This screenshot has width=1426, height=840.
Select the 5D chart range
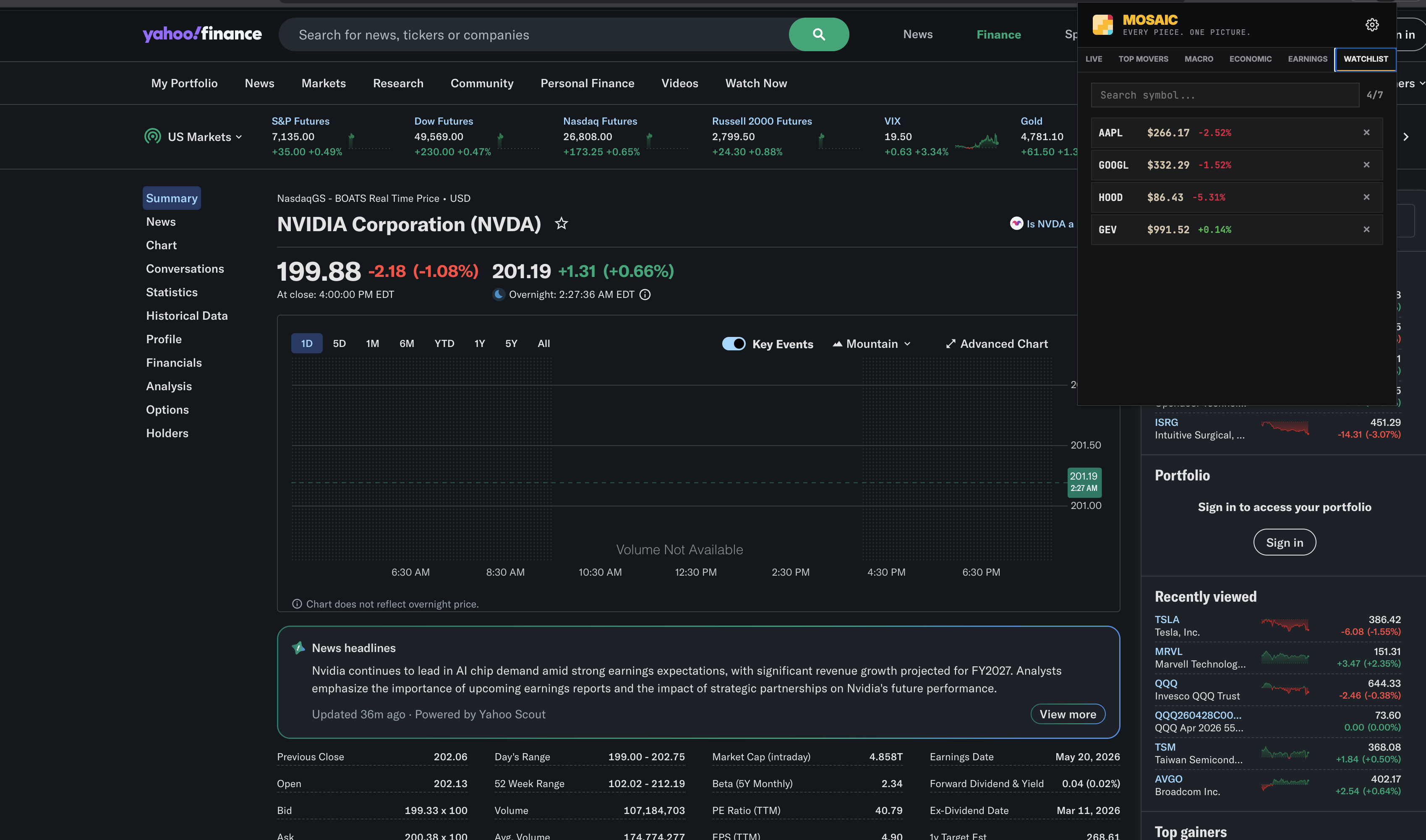click(339, 344)
